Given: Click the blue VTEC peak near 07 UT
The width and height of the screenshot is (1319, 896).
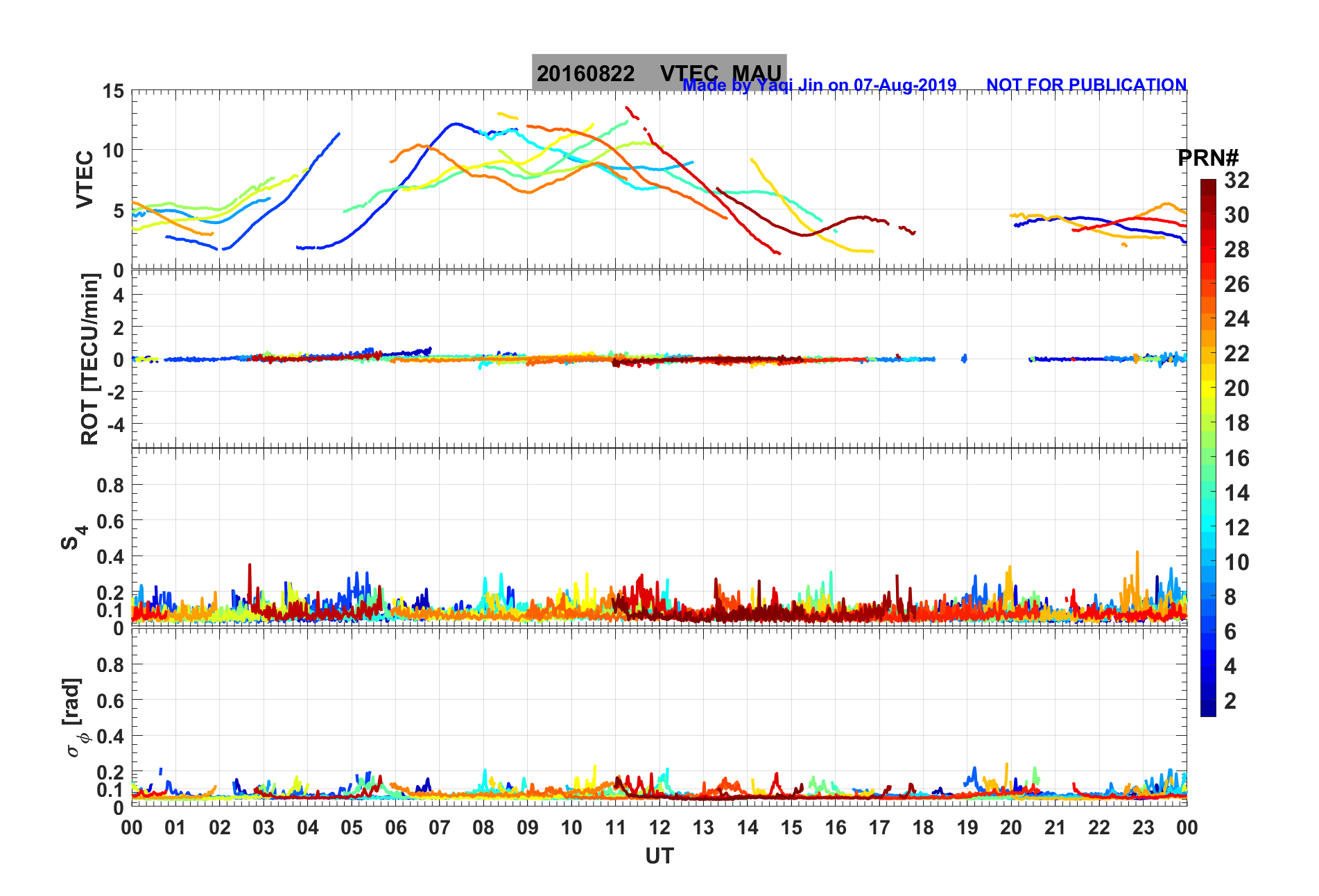Looking at the screenshot, I should pos(455,124).
